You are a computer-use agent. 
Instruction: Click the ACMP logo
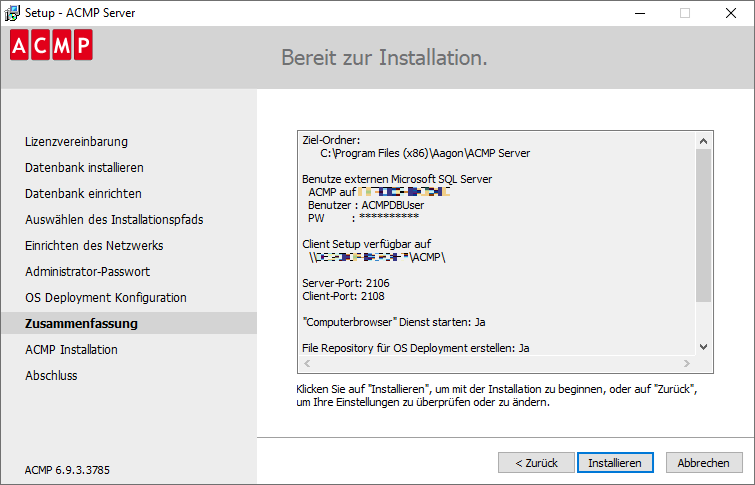[51, 45]
